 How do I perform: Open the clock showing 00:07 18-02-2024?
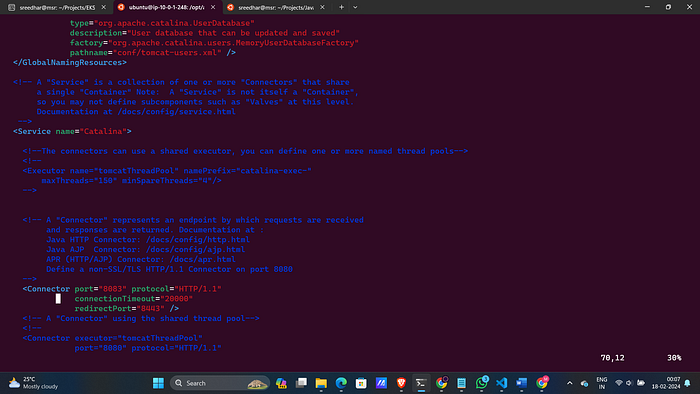666,383
